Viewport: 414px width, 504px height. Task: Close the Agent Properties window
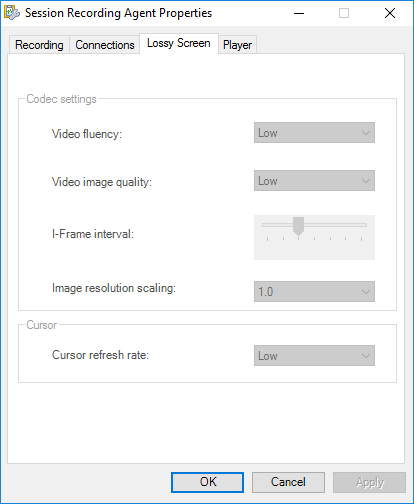coord(390,13)
